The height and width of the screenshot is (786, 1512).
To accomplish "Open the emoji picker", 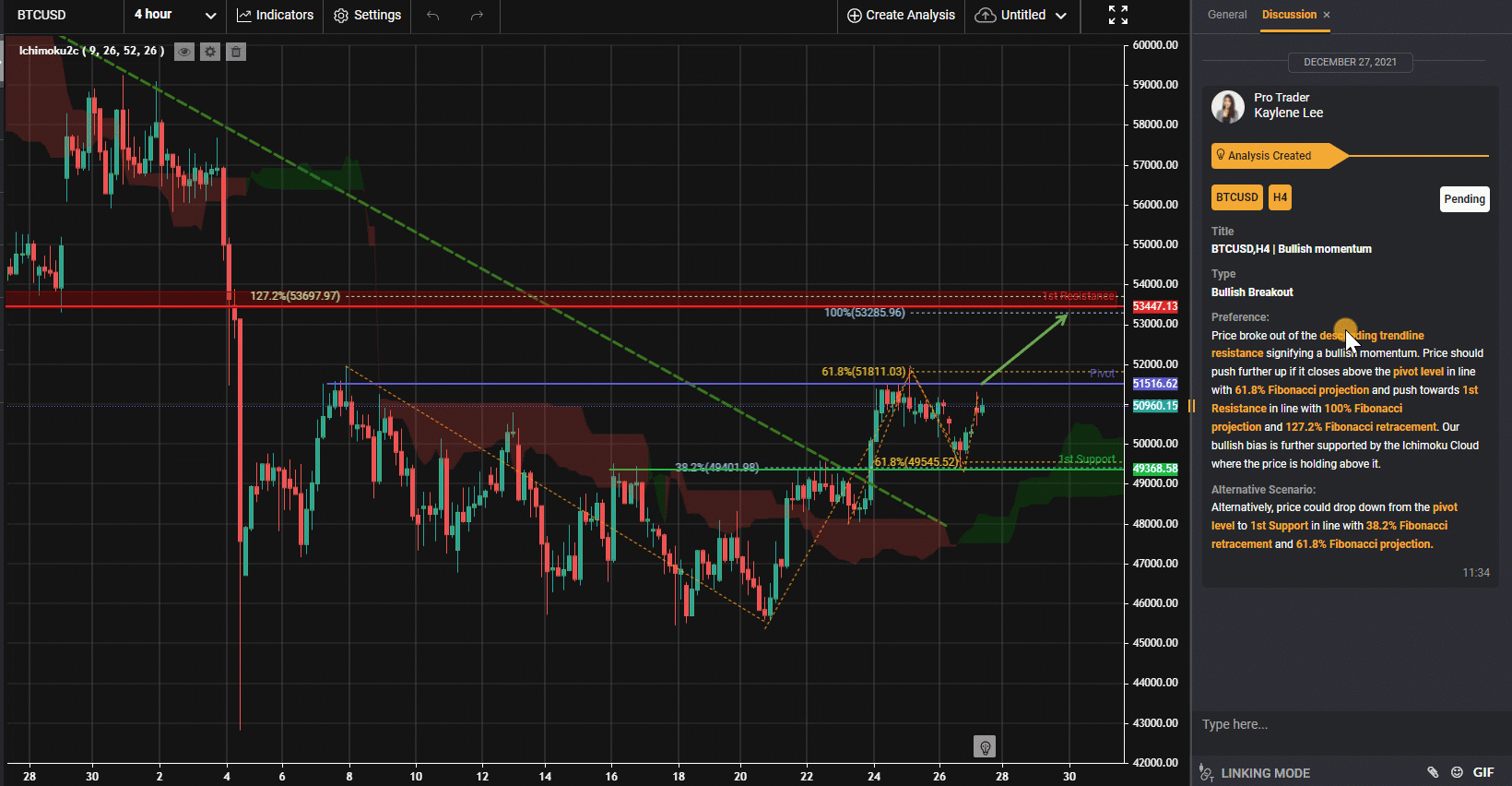I will click(x=1457, y=773).
